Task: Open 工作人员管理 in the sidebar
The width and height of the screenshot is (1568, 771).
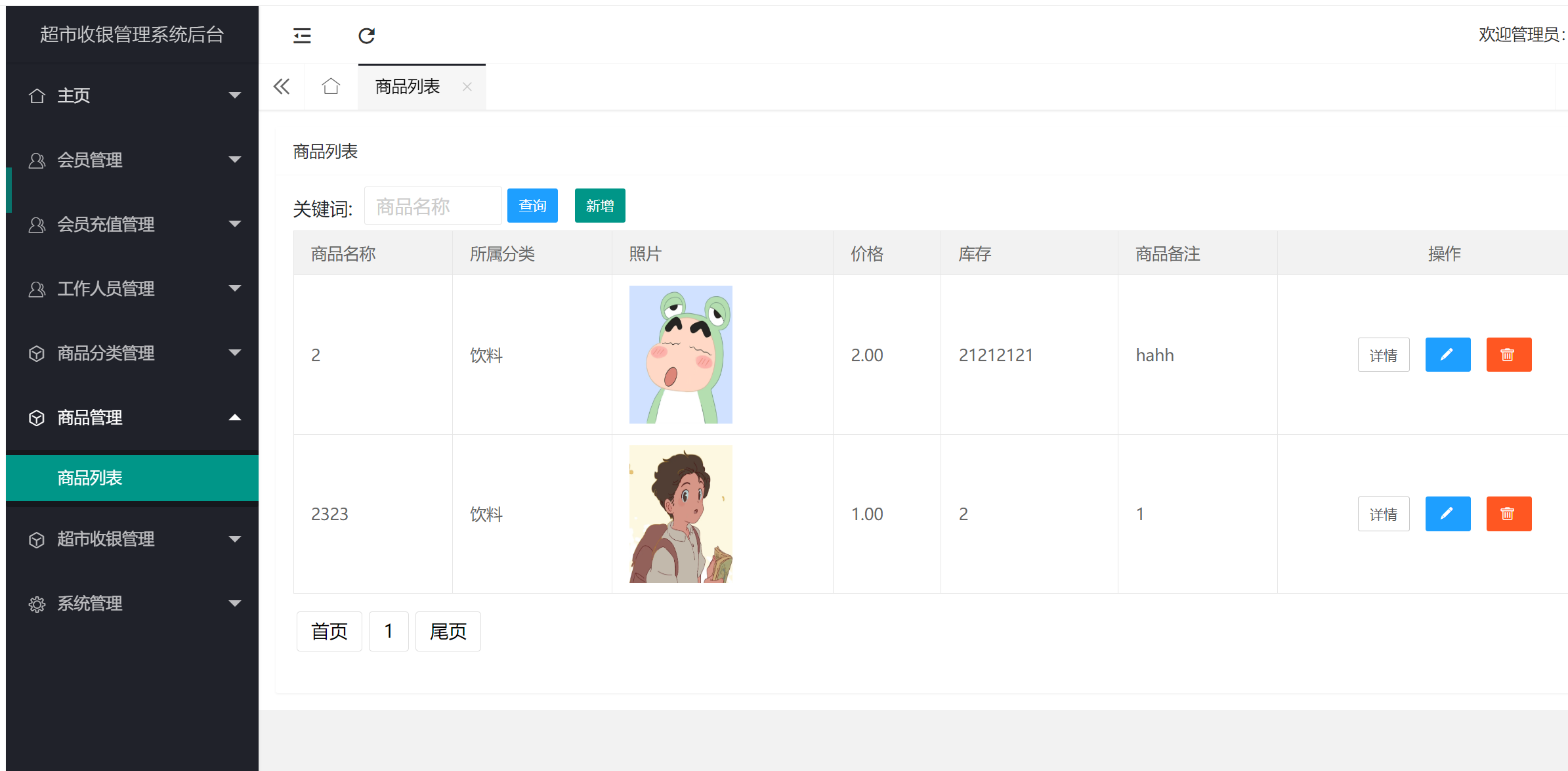Action: pyautogui.click(x=106, y=289)
